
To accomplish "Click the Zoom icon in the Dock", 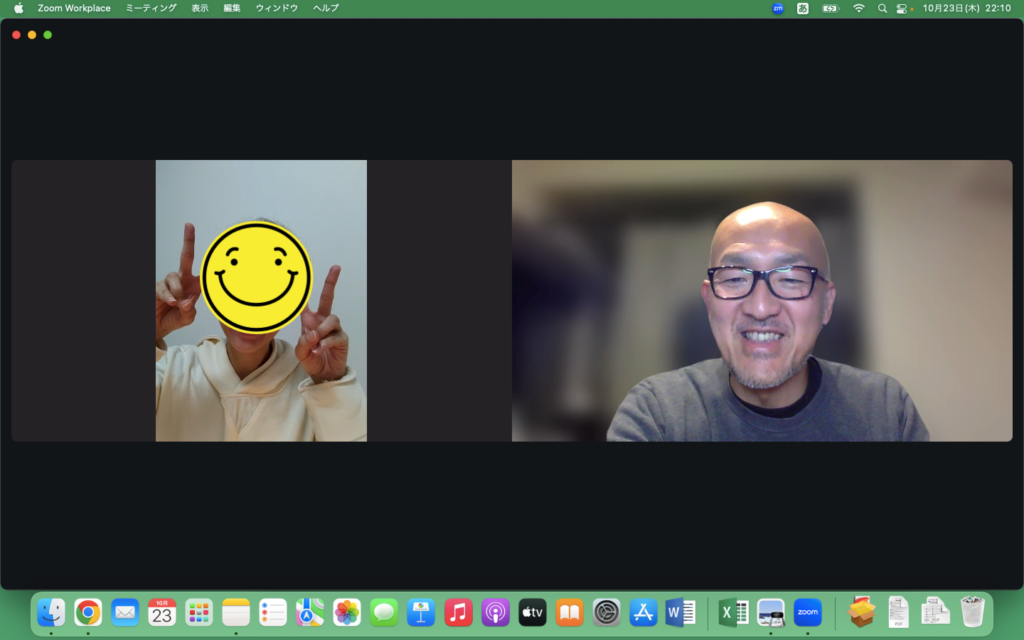I will pyautogui.click(x=807, y=612).
